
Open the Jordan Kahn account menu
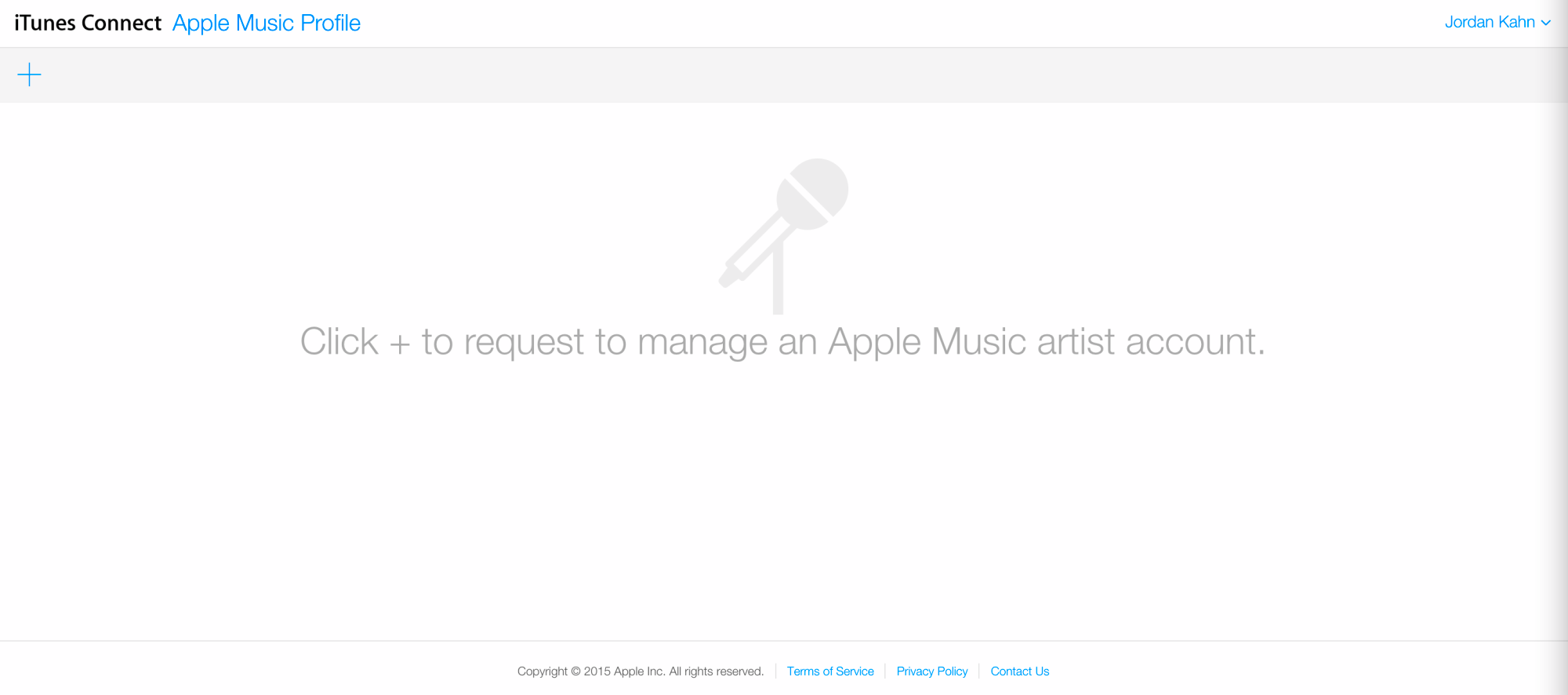tap(1489, 22)
